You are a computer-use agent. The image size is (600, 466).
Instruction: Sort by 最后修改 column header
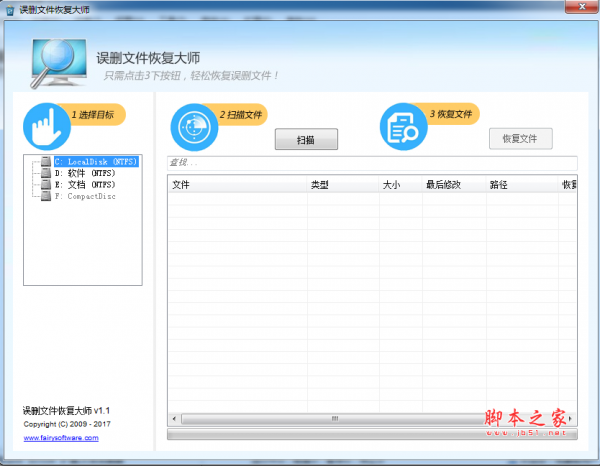[455, 185]
